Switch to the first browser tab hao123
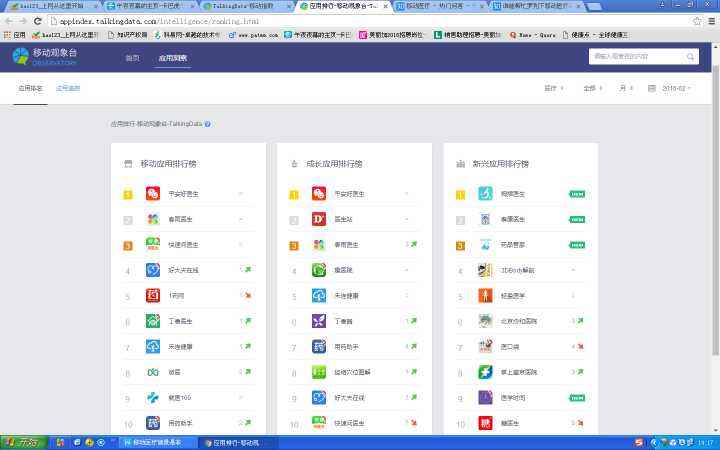Image resolution: width=720 pixels, height=450 pixels. 53,6
